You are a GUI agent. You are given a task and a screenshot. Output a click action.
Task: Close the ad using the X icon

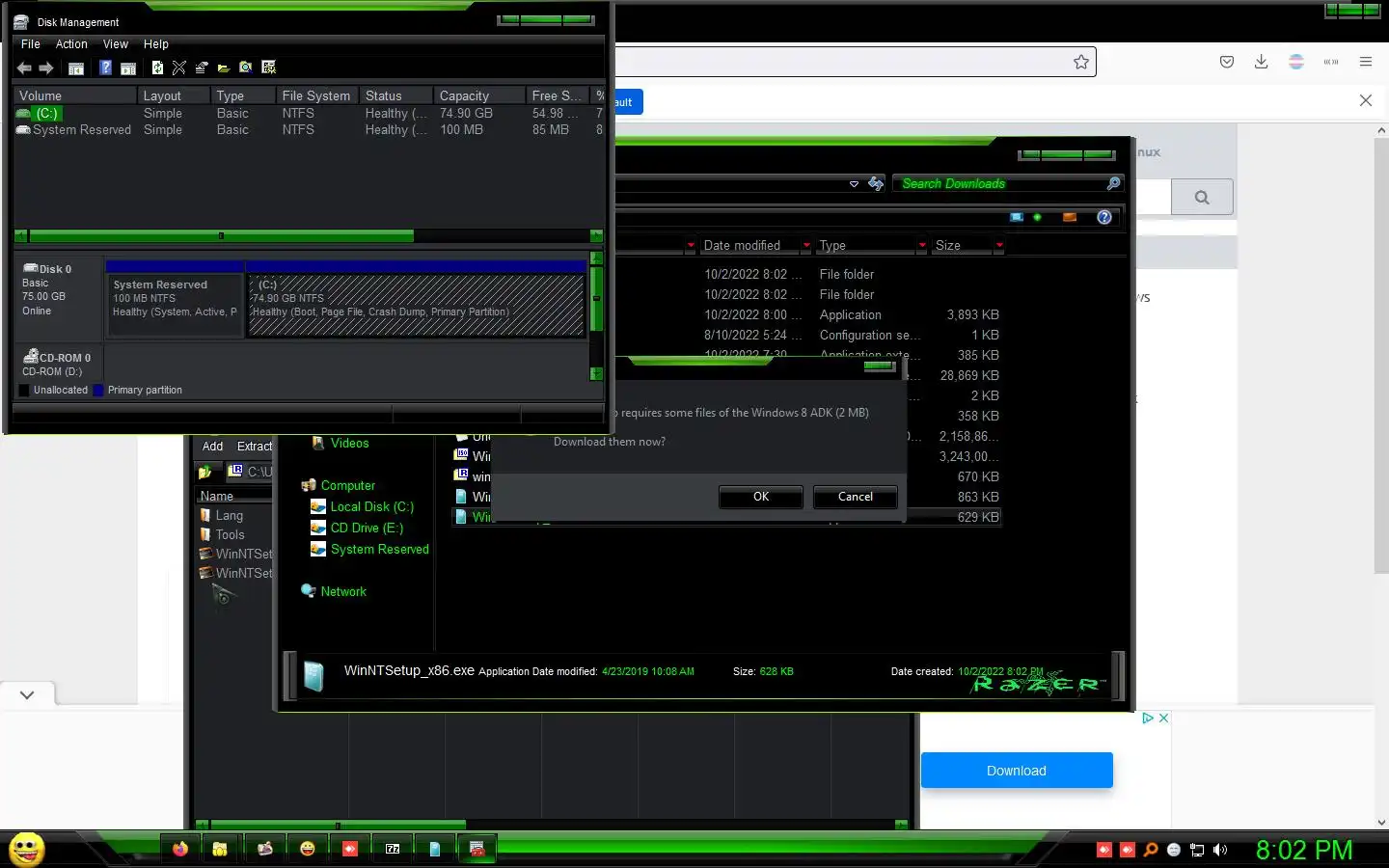click(x=1164, y=719)
